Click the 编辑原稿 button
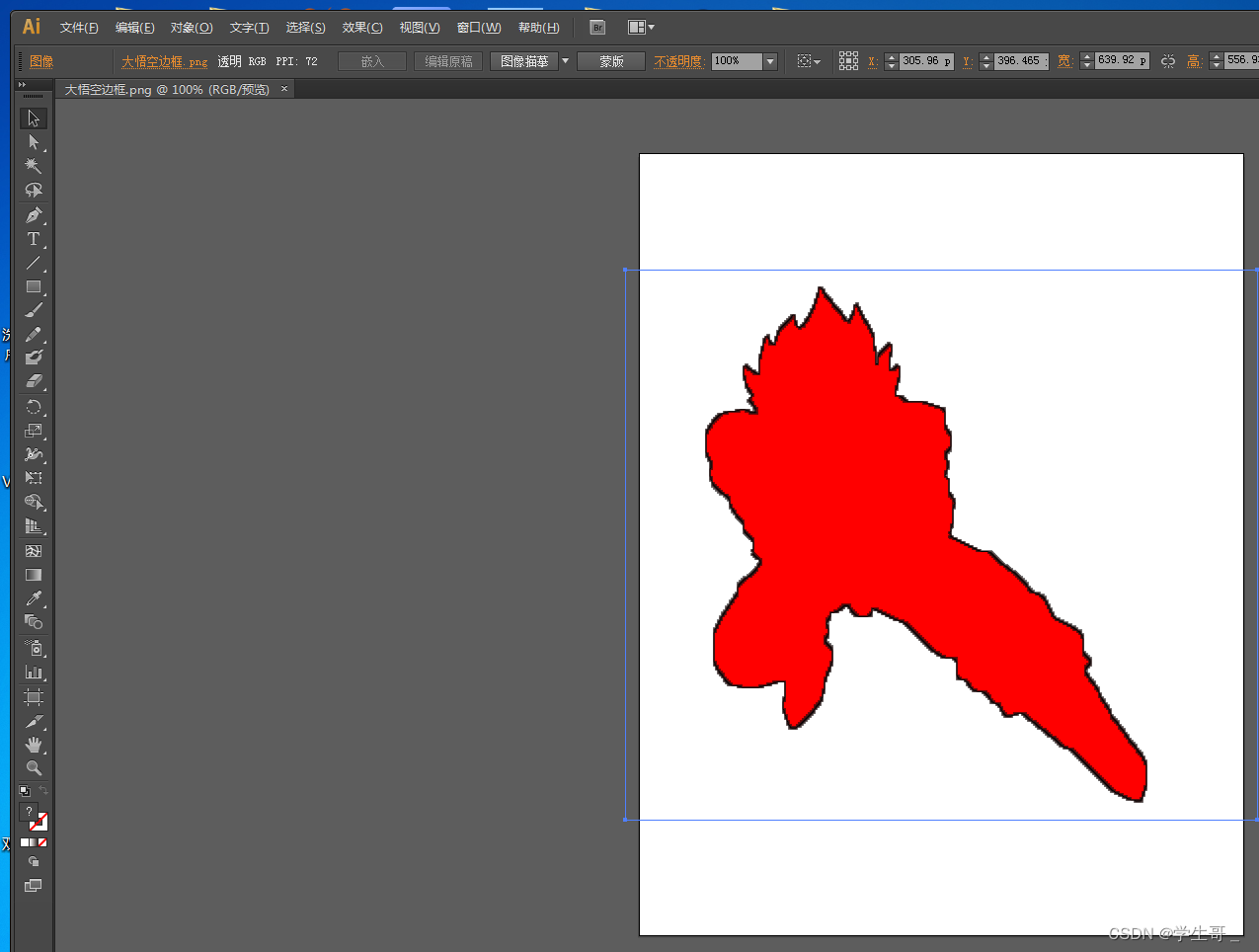 pos(448,61)
